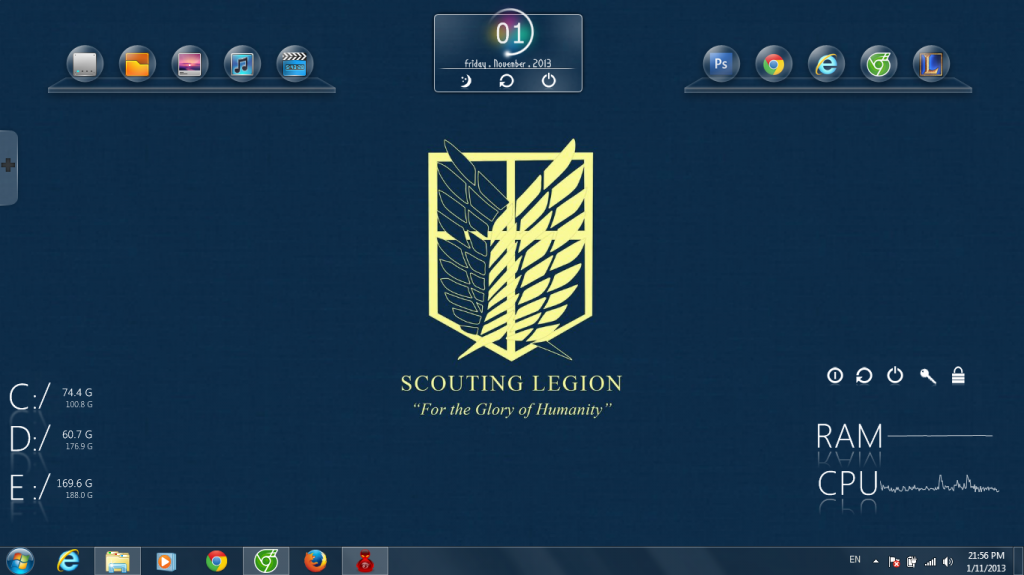Click the key icon above RAM meter
The height and width of the screenshot is (575, 1024).
pyautogui.click(x=927, y=376)
